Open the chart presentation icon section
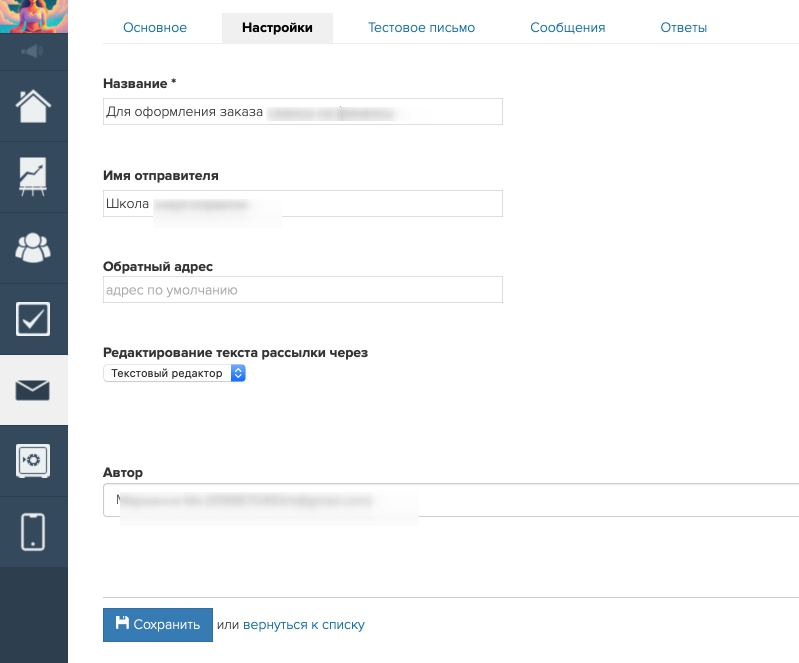 pos(33,176)
